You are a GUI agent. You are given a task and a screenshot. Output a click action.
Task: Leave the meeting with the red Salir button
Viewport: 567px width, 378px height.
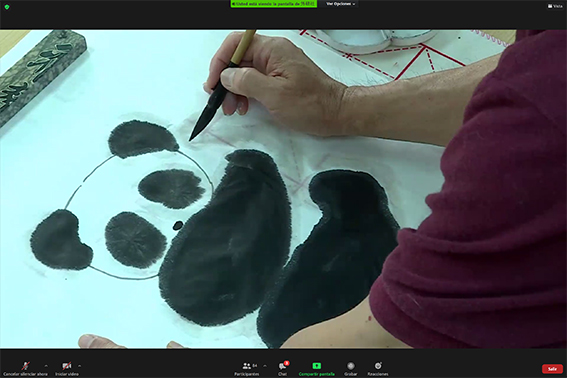pos(552,369)
